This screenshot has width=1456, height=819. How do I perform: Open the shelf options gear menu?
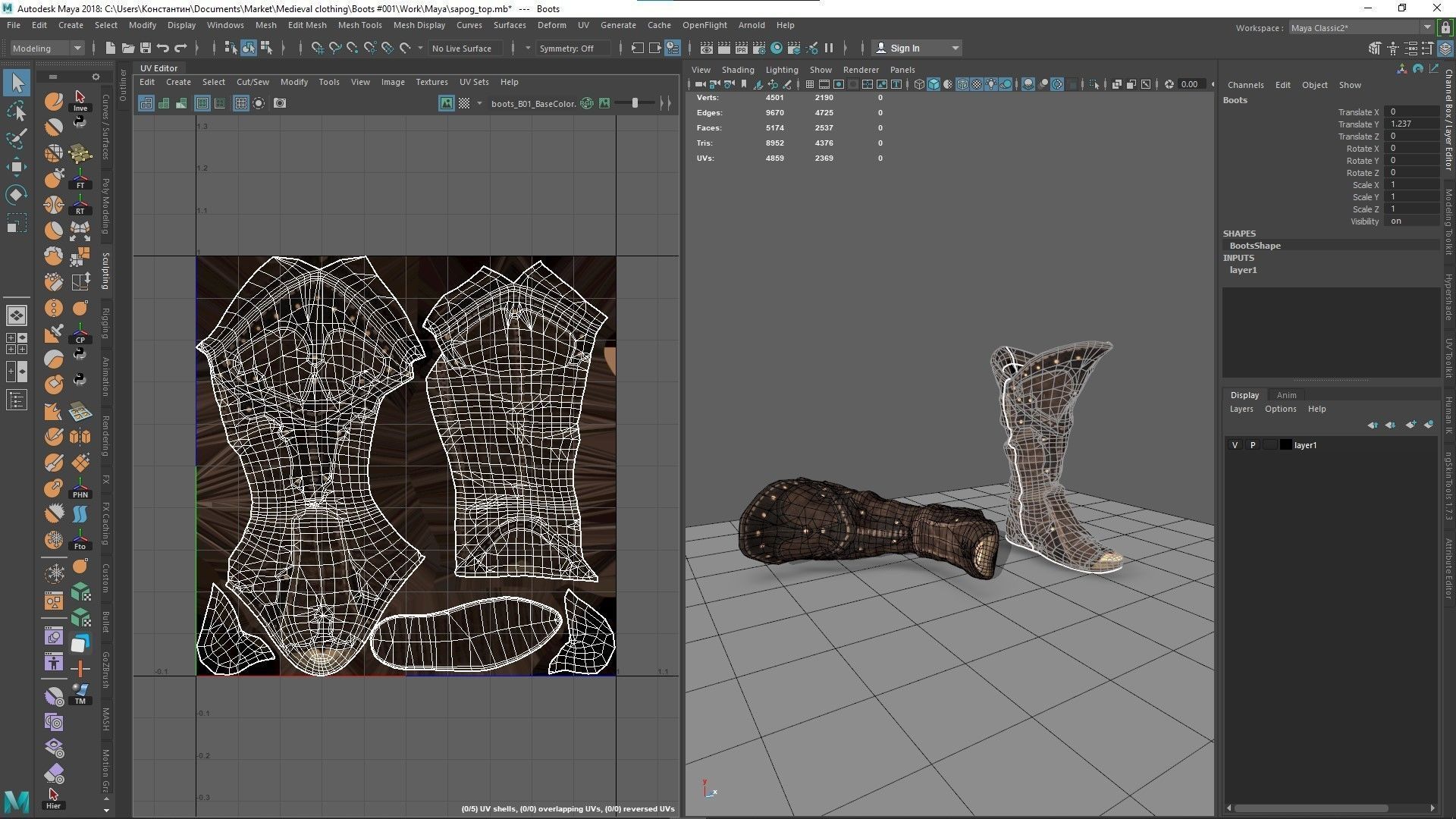(x=96, y=77)
